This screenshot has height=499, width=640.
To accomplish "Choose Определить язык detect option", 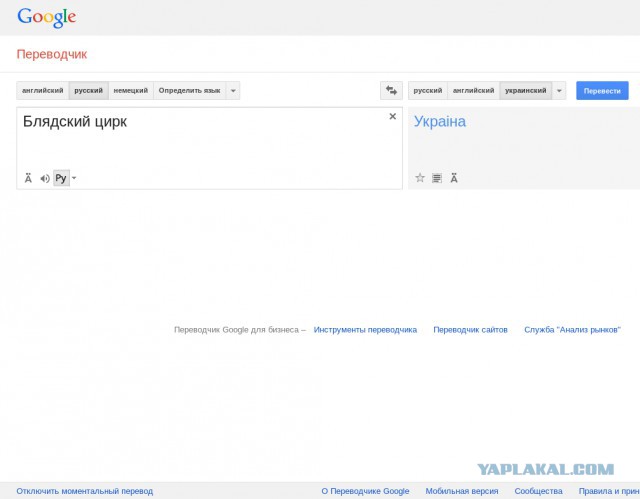I will pos(189,90).
